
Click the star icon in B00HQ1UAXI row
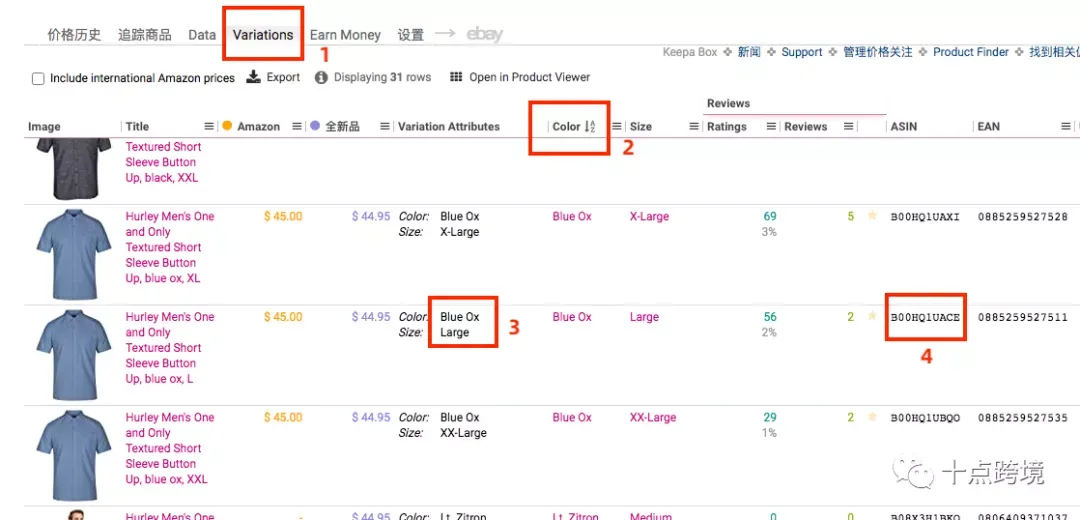tap(872, 216)
